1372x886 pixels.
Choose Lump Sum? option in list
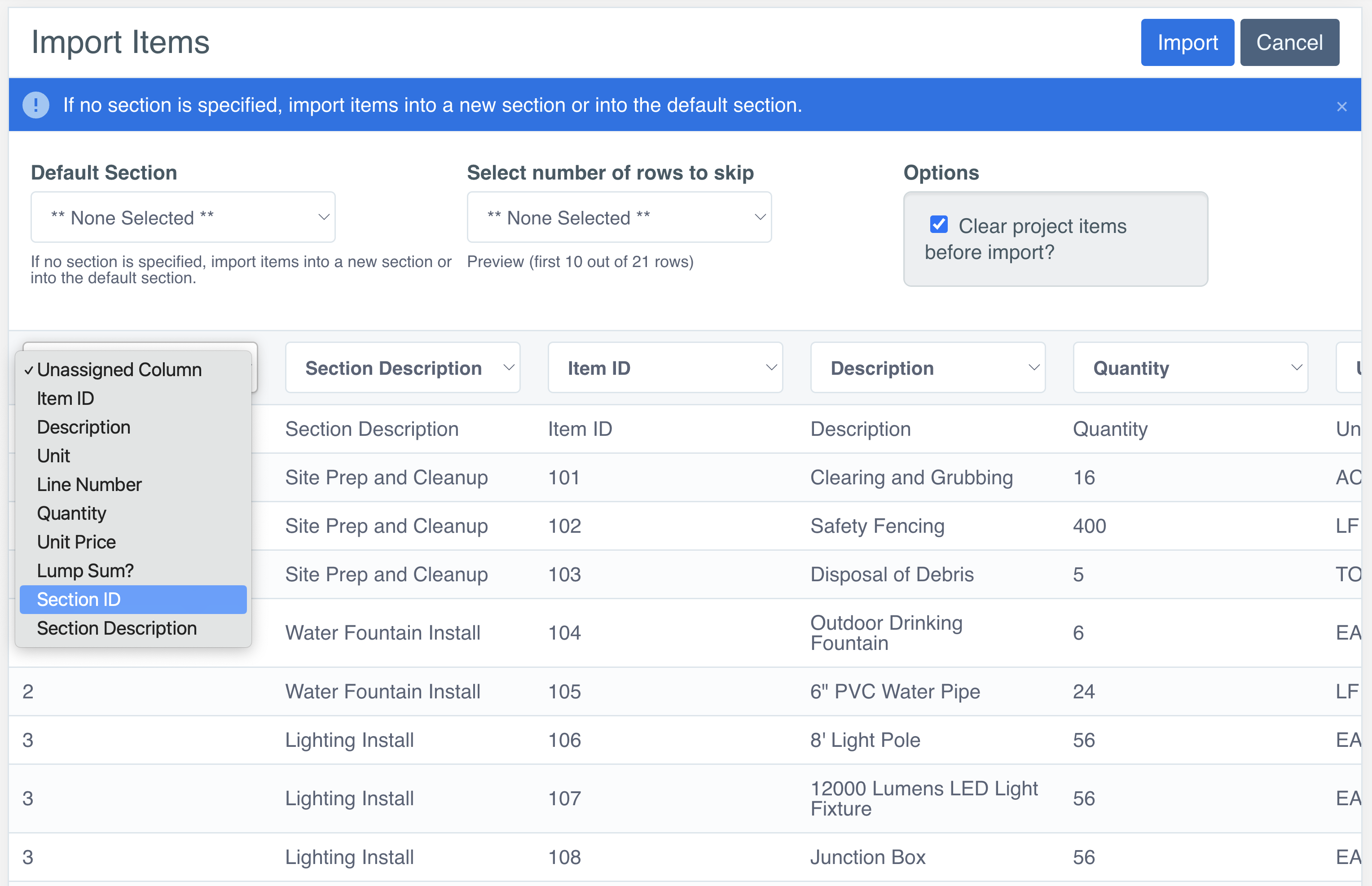[85, 571]
